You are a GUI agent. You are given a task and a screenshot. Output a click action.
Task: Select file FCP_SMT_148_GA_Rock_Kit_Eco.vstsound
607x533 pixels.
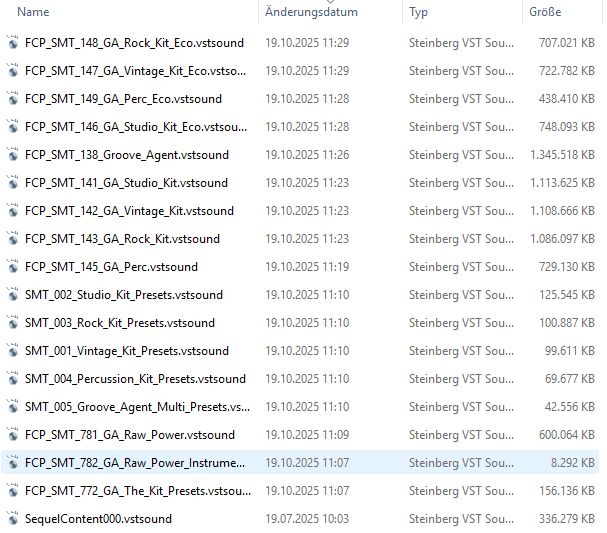pos(134,43)
